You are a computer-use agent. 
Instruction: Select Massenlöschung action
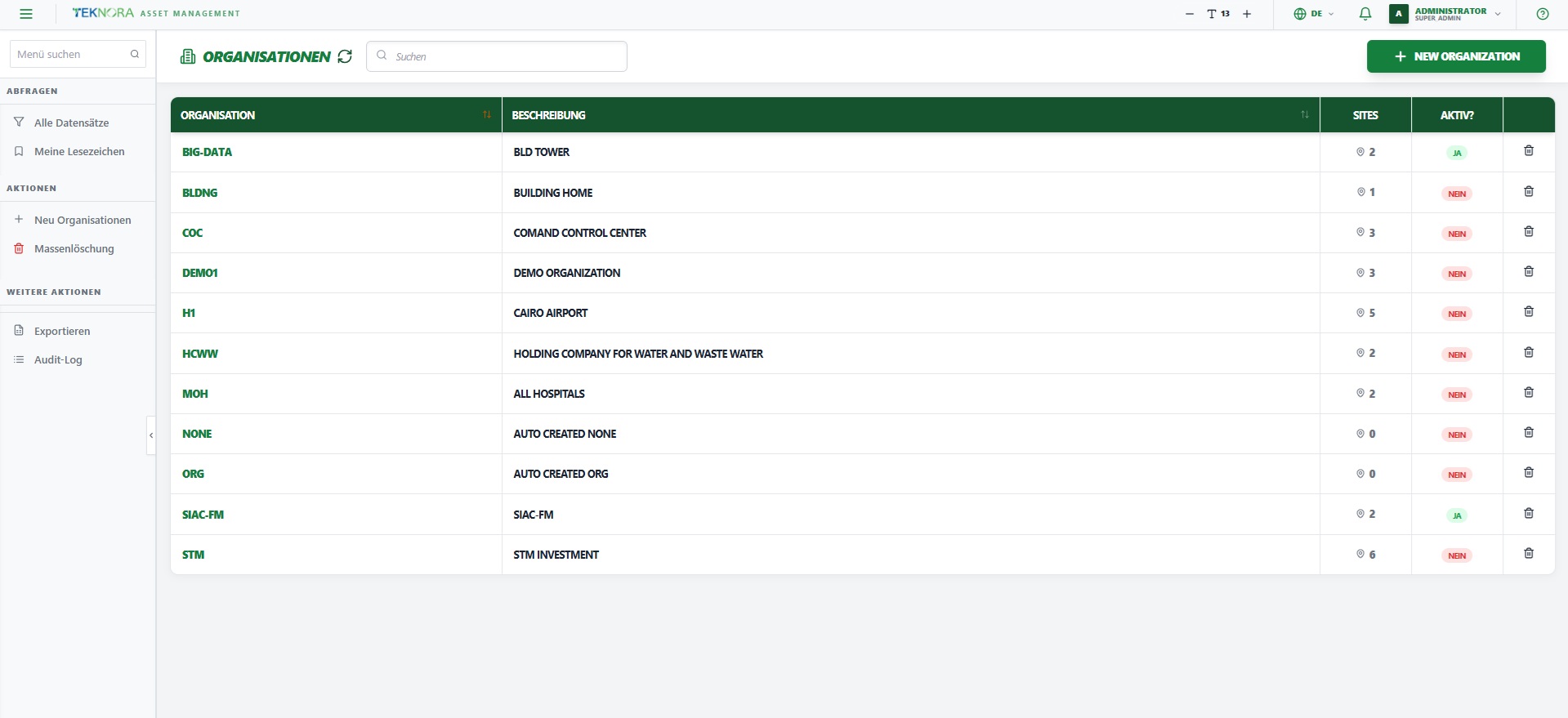pyautogui.click(x=74, y=248)
